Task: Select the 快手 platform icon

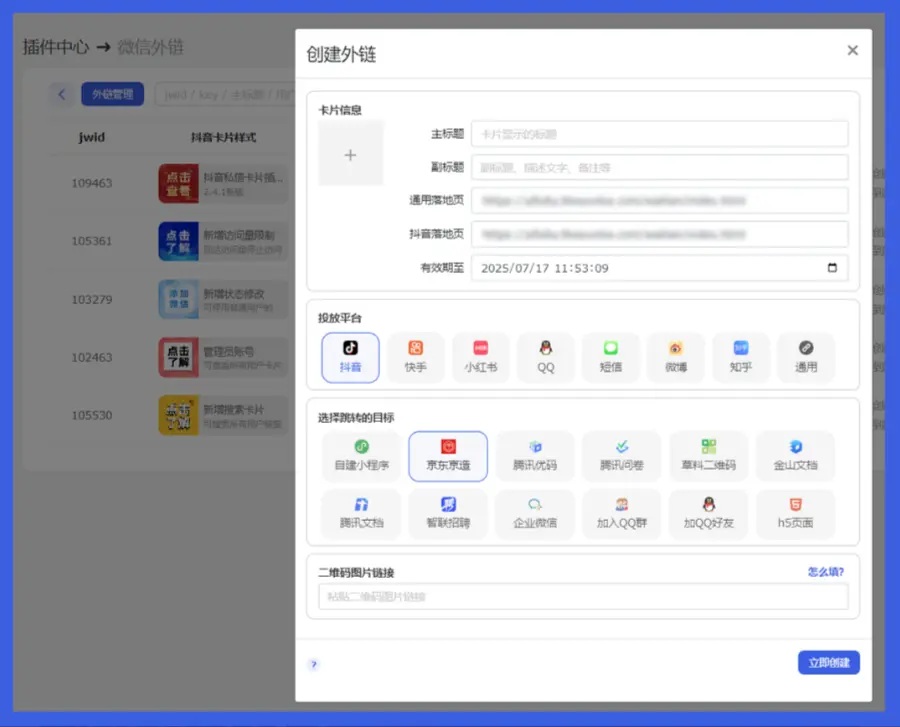Action: [x=416, y=357]
